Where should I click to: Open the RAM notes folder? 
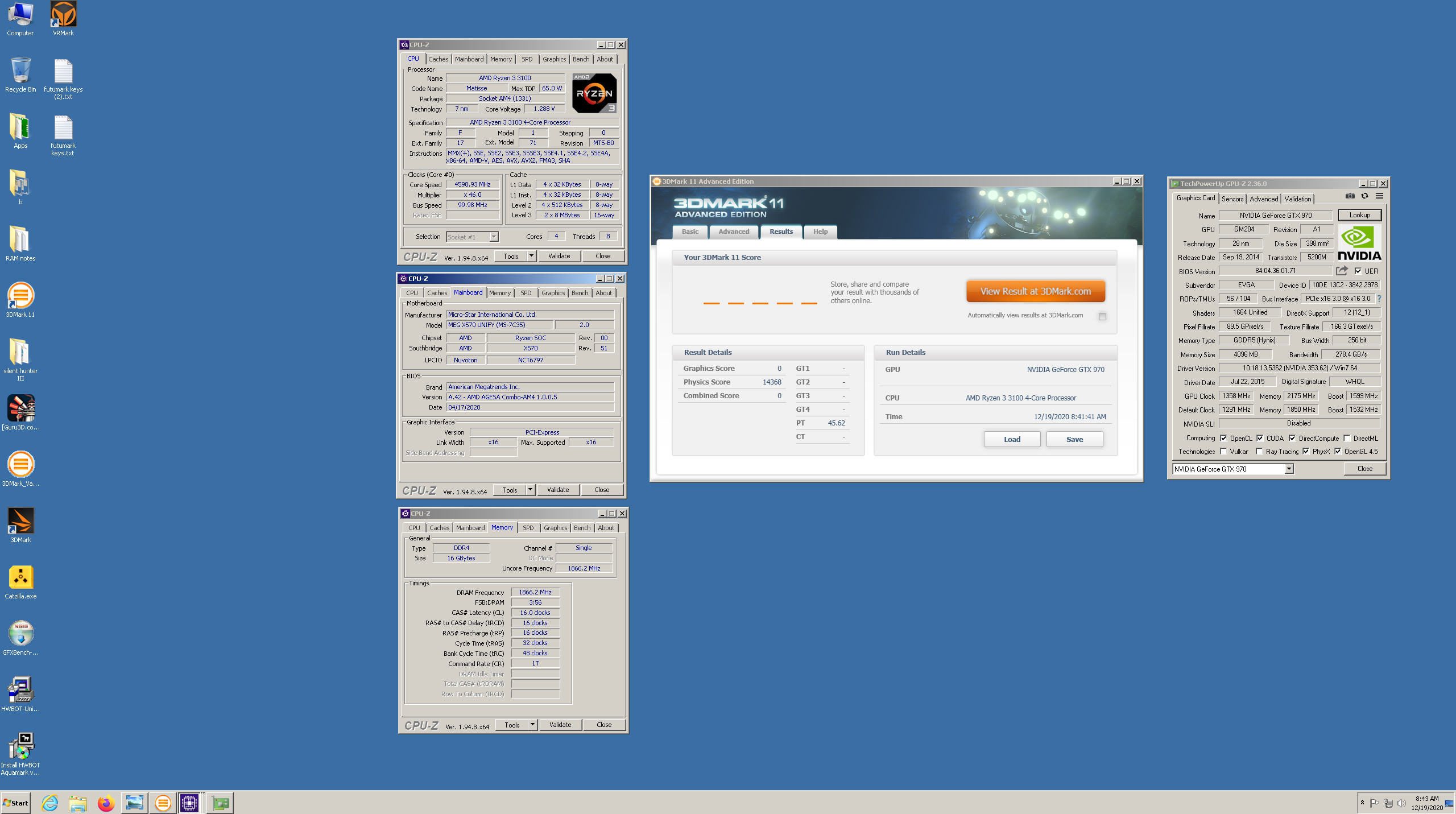coord(20,243)
